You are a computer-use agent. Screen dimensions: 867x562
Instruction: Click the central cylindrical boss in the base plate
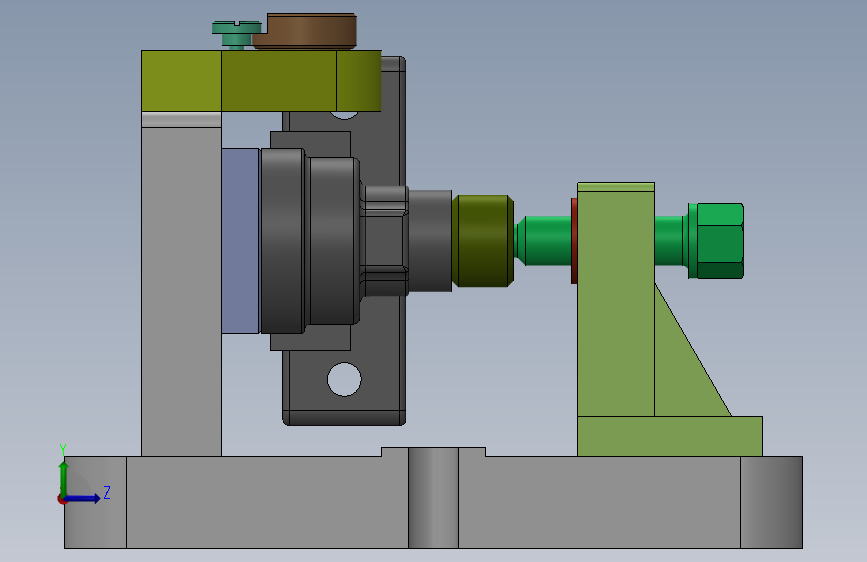pos(434,498)
